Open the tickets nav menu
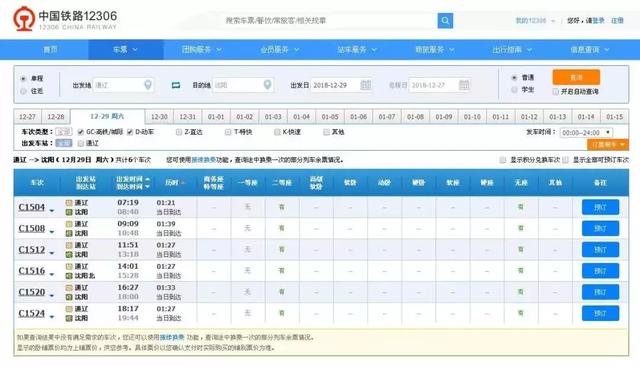The height and width of the screenshot is (366, 640). point(125,50)
